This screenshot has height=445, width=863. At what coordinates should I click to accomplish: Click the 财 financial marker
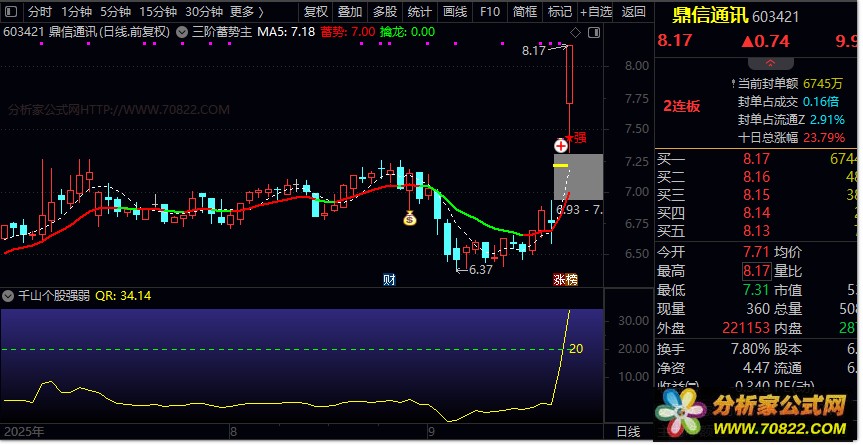coord(389,279)
